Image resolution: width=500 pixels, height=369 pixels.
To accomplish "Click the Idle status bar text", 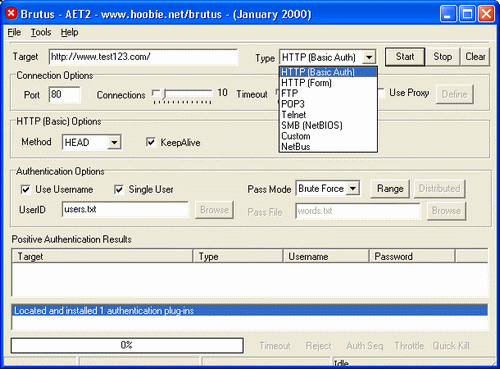I will coord(341,363).
